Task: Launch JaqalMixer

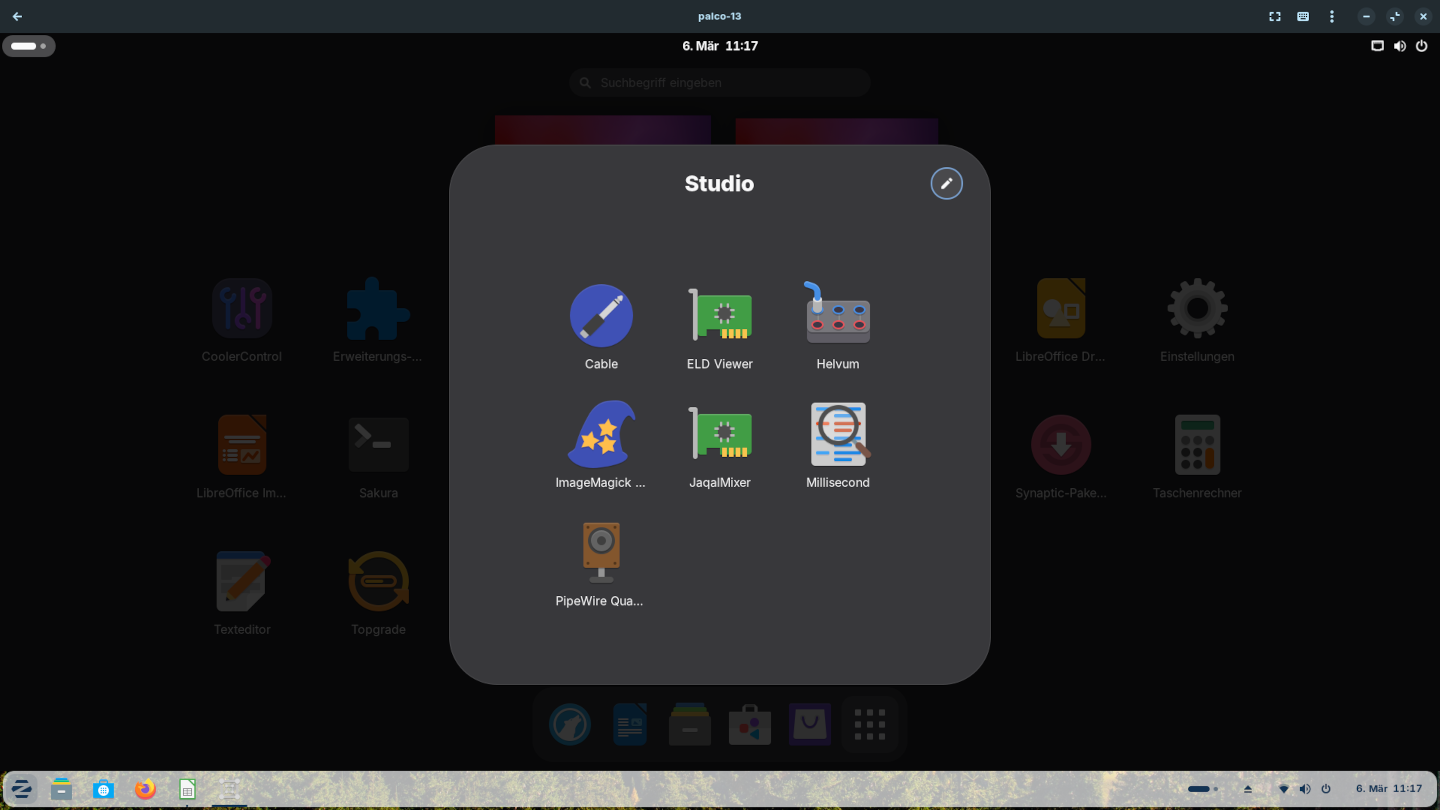Action: click(720, 435)
